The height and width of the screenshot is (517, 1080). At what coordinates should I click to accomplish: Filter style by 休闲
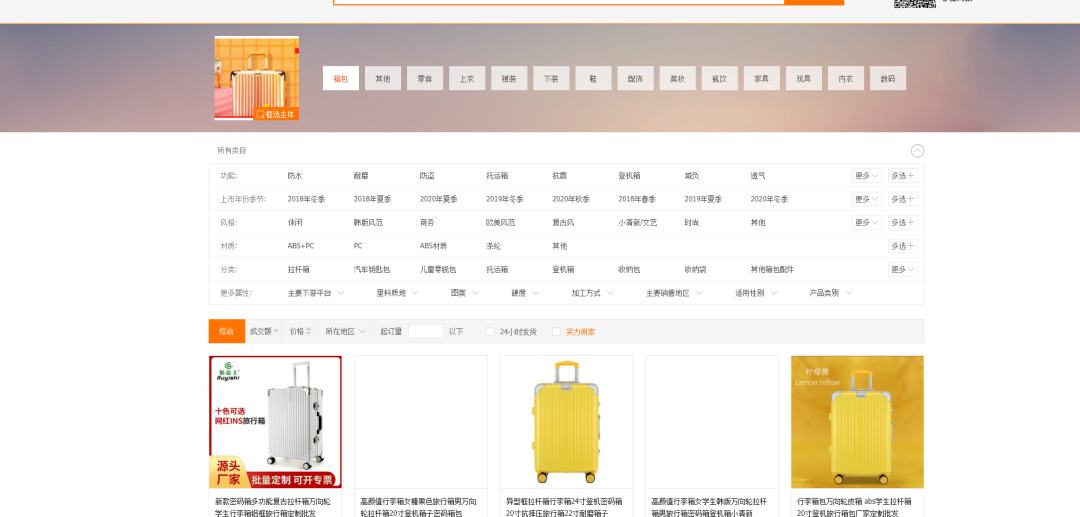pos(295,222)
